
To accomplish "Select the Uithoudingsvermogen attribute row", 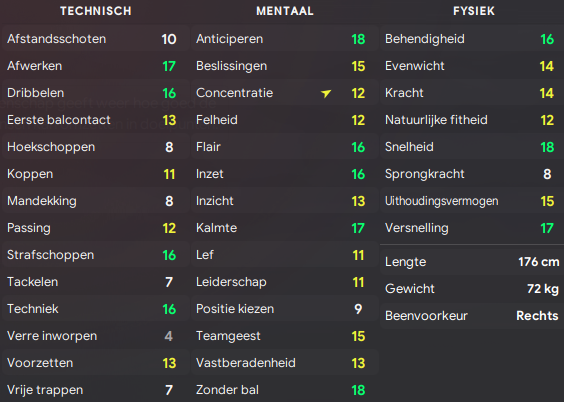I will [472, 201].
